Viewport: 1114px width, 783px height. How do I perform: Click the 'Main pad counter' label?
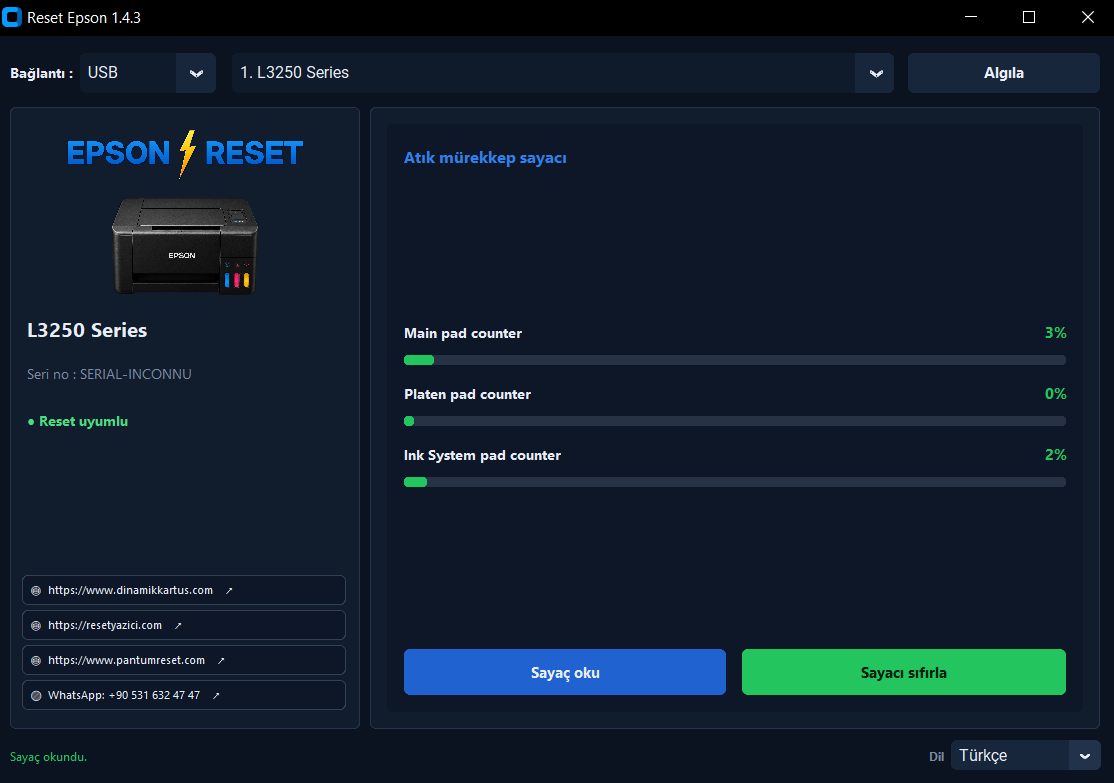(463, 333)
